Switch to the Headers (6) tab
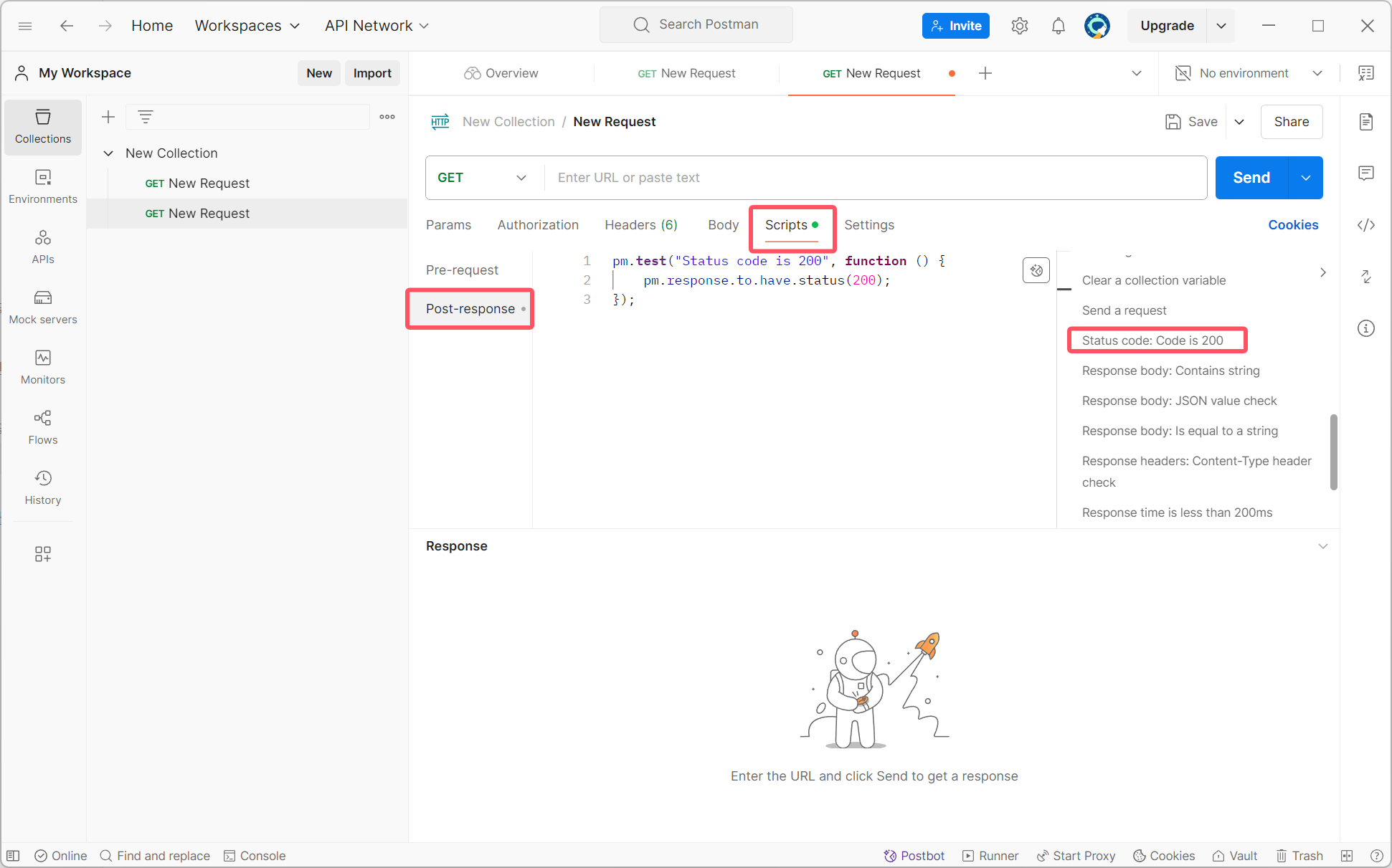1392x868 pixels. 641,225
